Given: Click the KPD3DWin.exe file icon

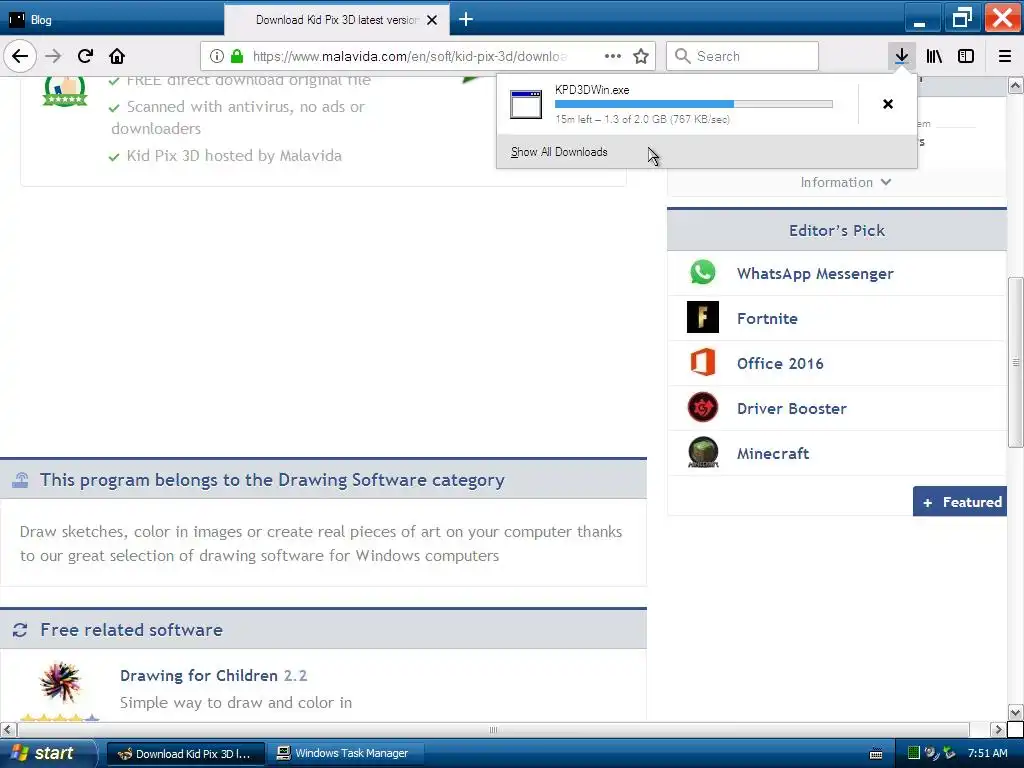Looking at the screenshot, I should point(526,104).
